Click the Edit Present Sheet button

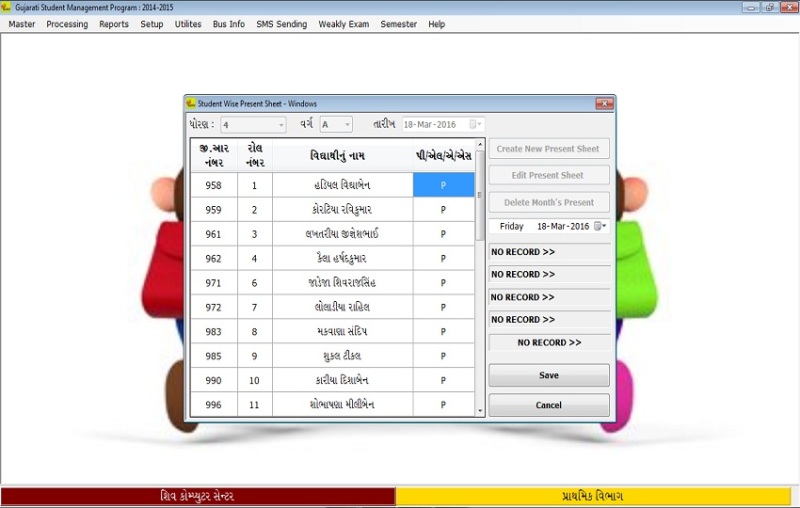[x=548, y=176]
